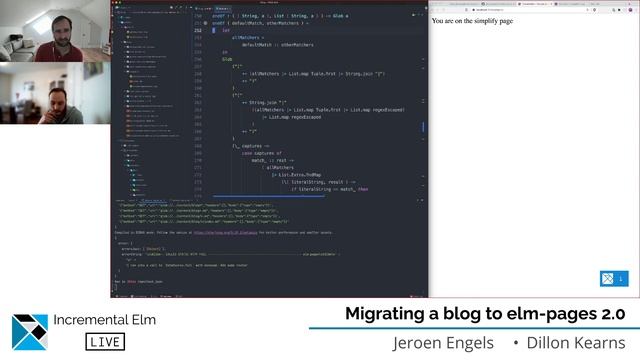This screenshot has height=360, width=640.
Task: Click the top webcam video thumbnail
Action: [55, 31]
